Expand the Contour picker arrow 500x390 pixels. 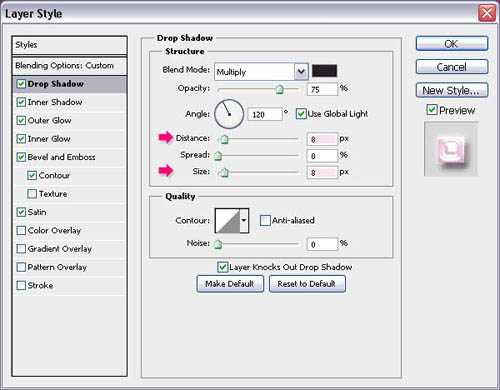244,220
